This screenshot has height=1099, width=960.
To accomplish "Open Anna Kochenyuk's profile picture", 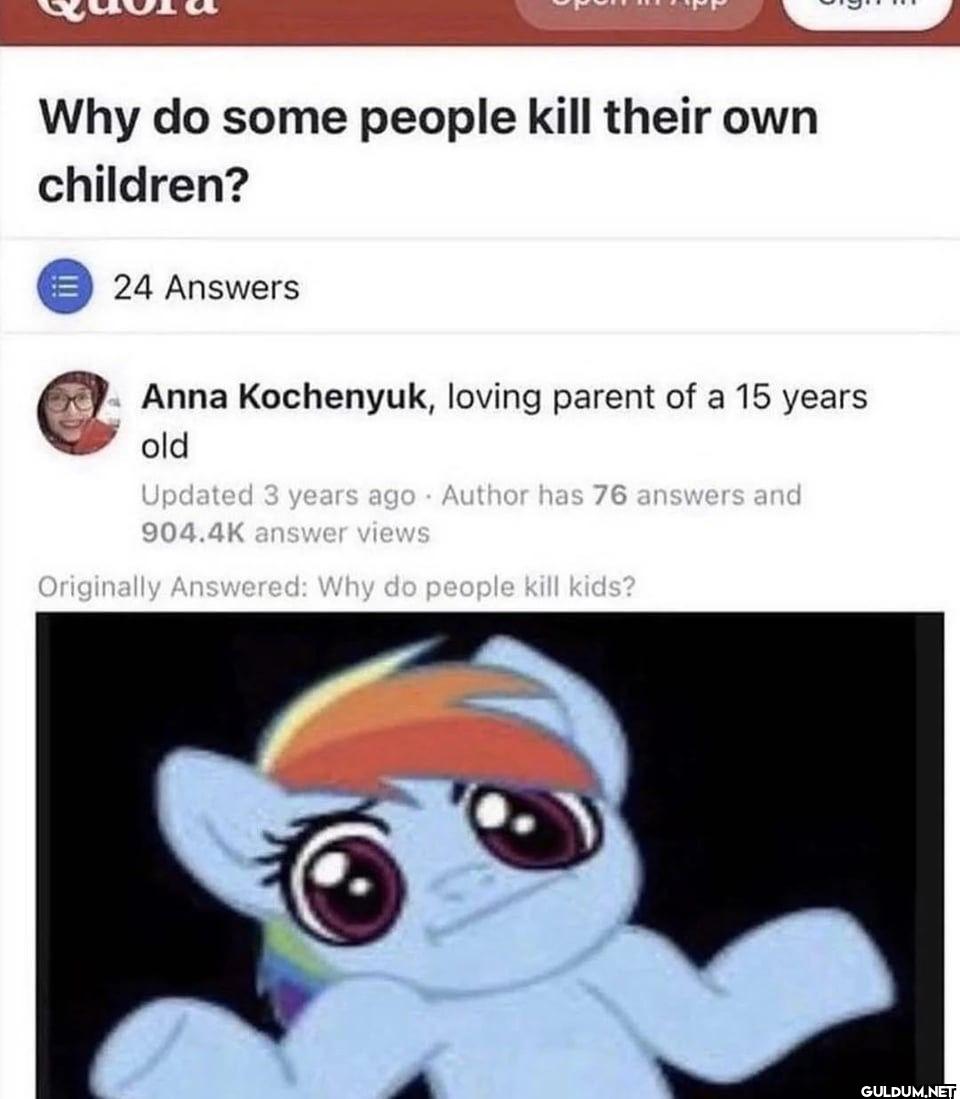I will [x=78, y=413].
